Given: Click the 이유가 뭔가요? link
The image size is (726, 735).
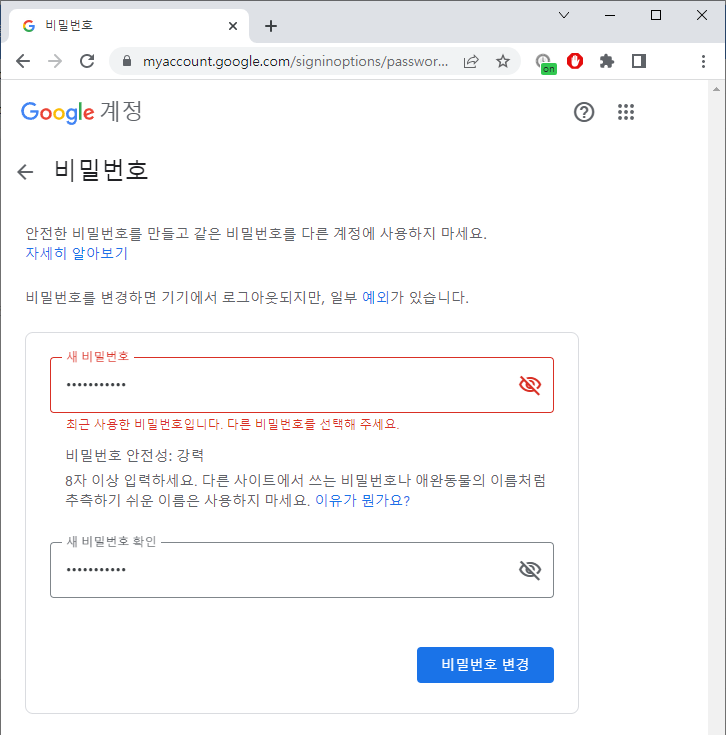Looking at the screenshot, I should (x=363, y=500).
